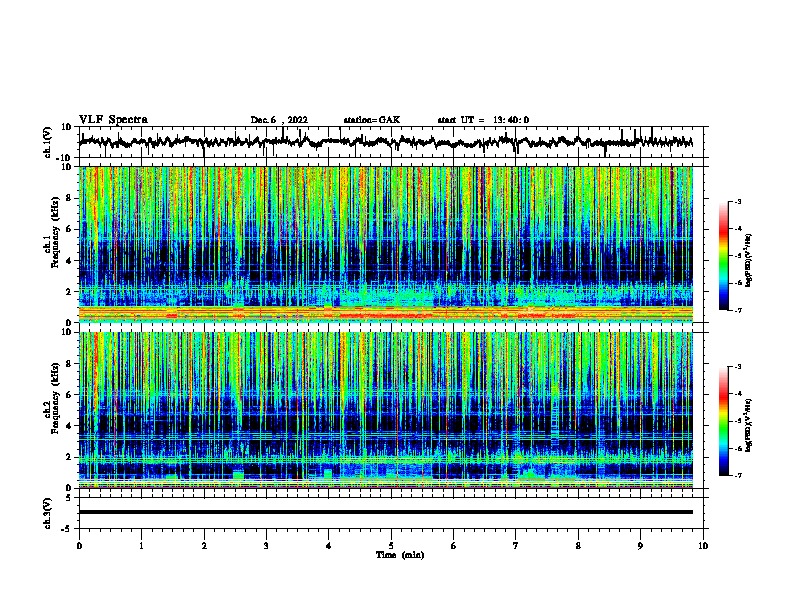Viewport: 792px width, 612px height.
Task: Click the "3" tick label on the Time axis
Action: 266,546
